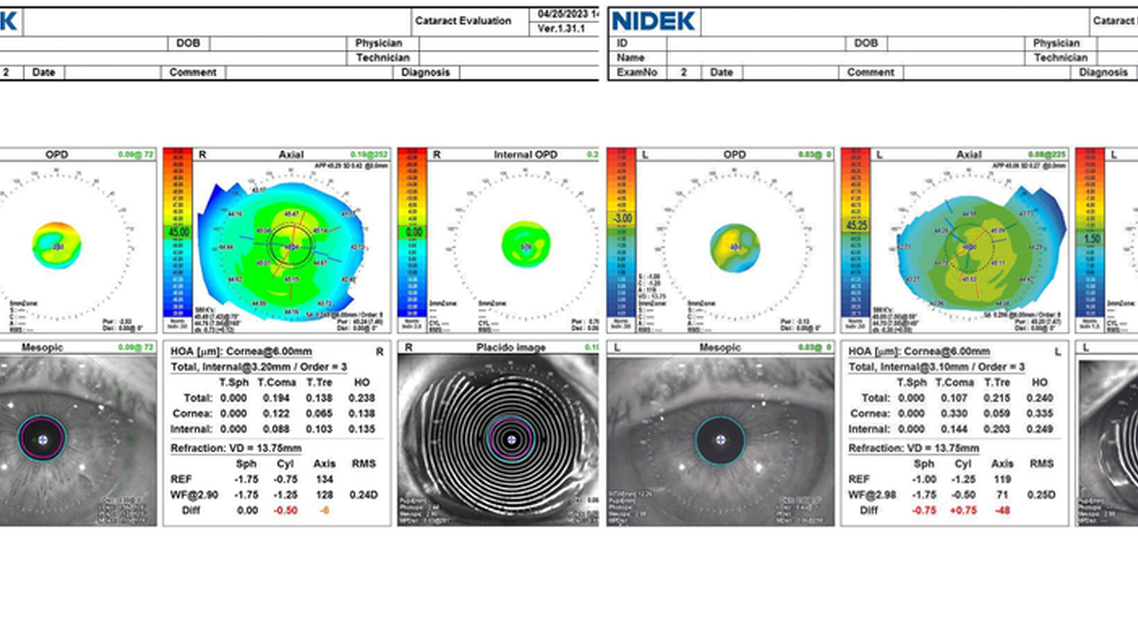Click the ID input field
The image size is (1138, 640).
click(x=756, y=43)
